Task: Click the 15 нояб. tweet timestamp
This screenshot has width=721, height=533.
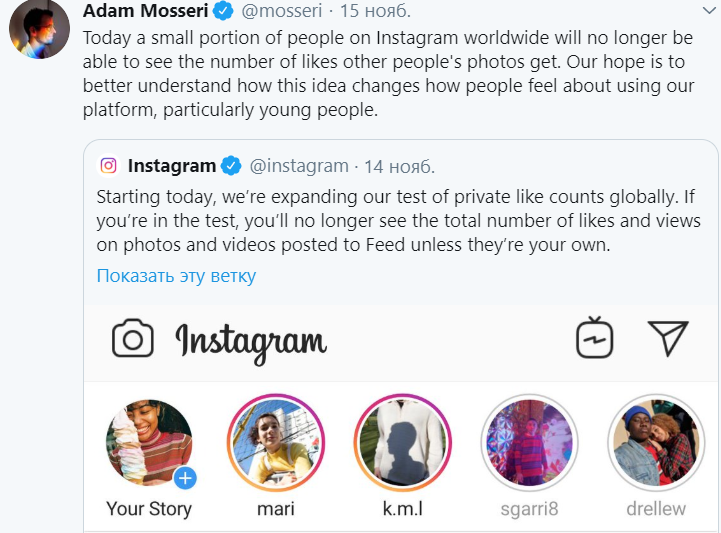Action: pos(376,12)
